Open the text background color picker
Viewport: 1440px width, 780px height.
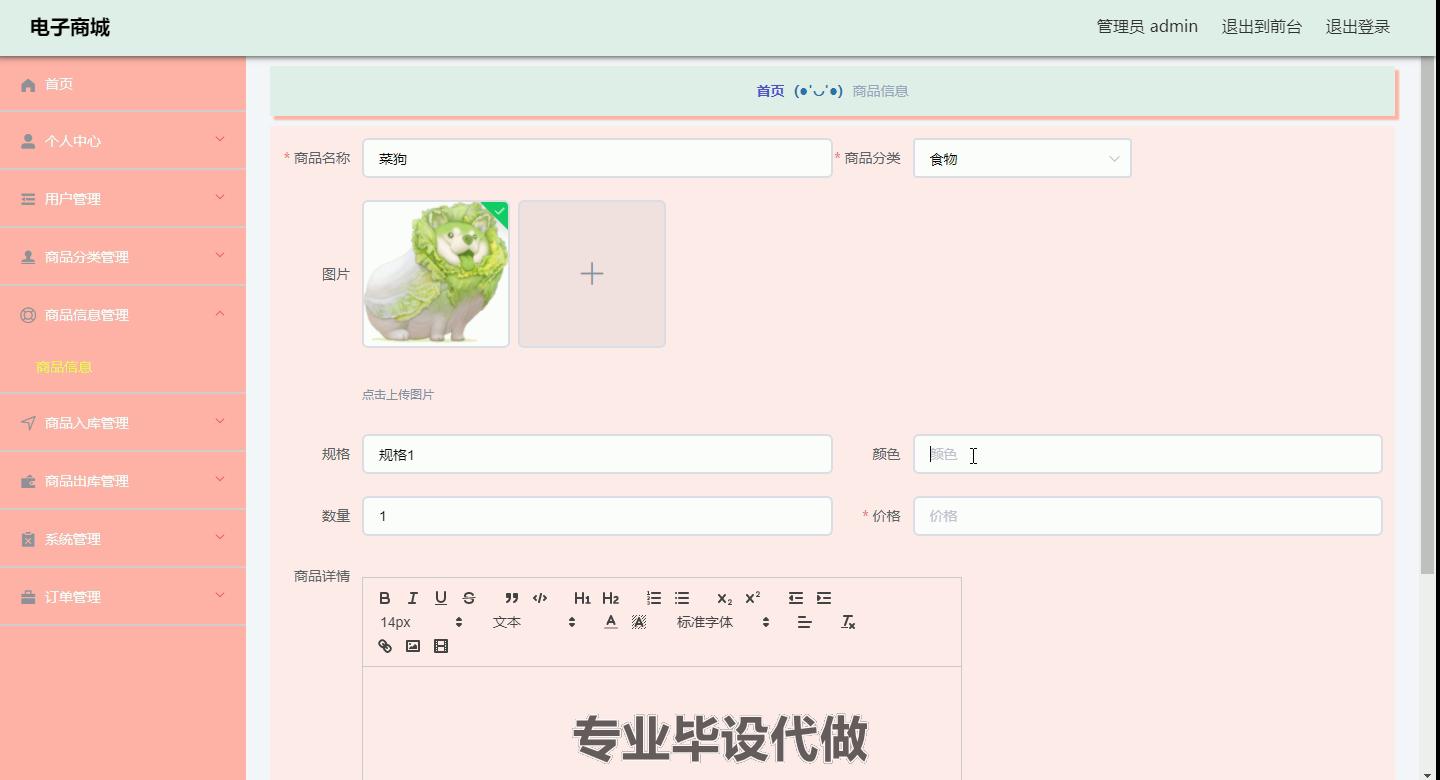point(639,622)
